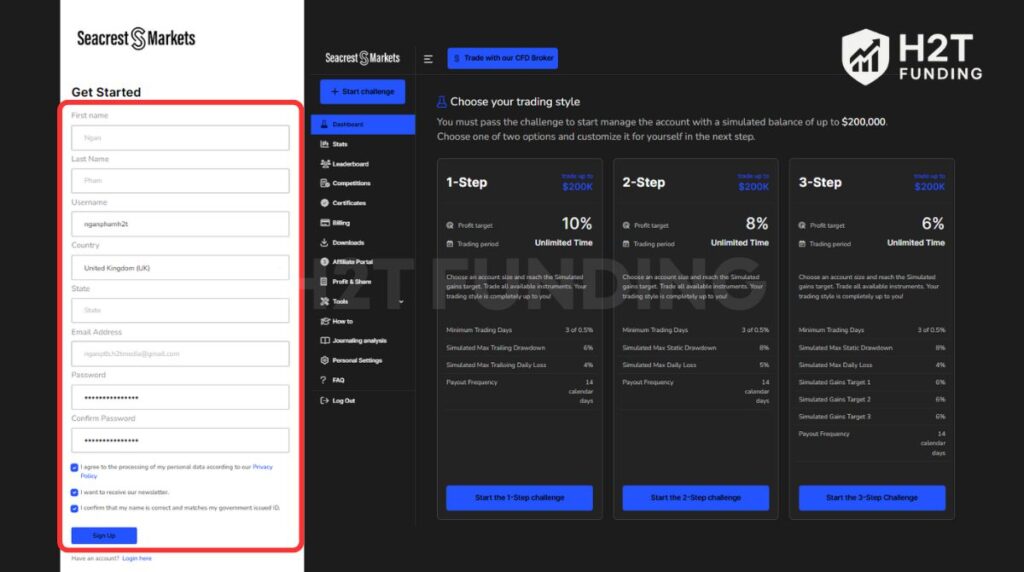The height and width of the screenshot is (572, 1024).
Task: Click Trade with our CFD Broker button
Action: click(x=502, y=58)
